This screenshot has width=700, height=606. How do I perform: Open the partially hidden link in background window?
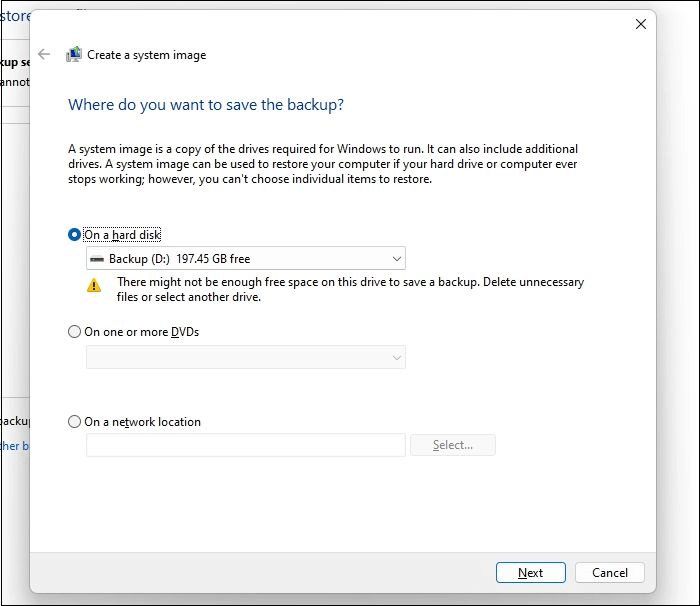14,446
